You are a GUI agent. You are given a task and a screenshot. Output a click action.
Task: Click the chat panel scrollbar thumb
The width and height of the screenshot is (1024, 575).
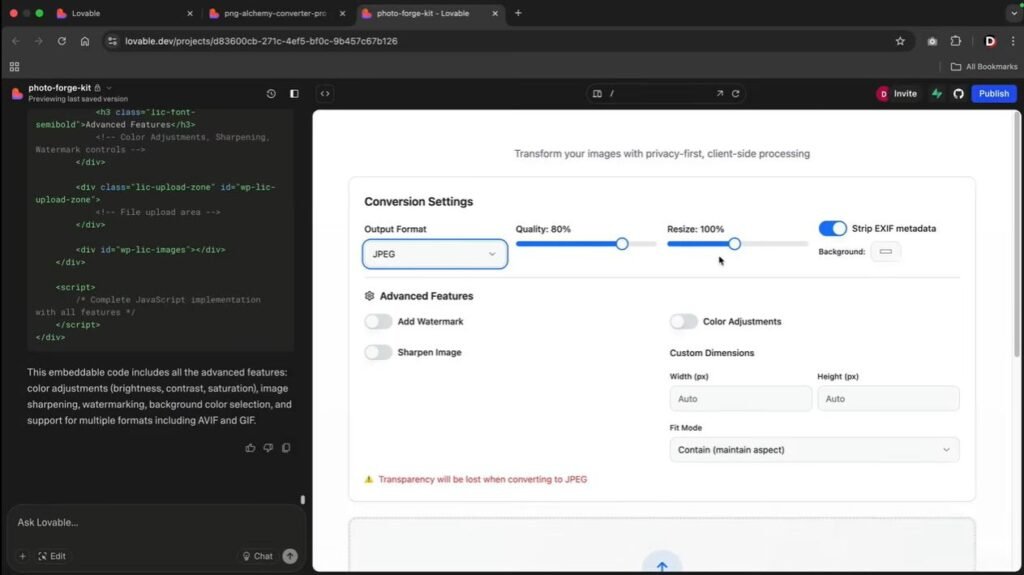302,500
